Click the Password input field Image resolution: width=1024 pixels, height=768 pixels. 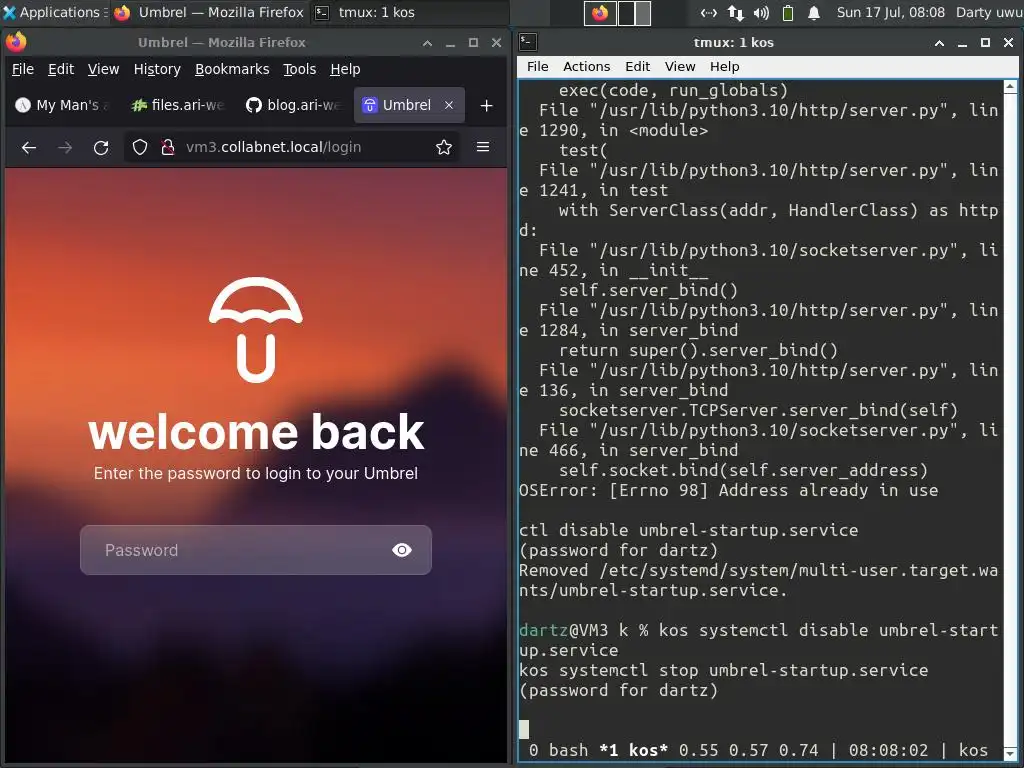click(x=255, y=550)
